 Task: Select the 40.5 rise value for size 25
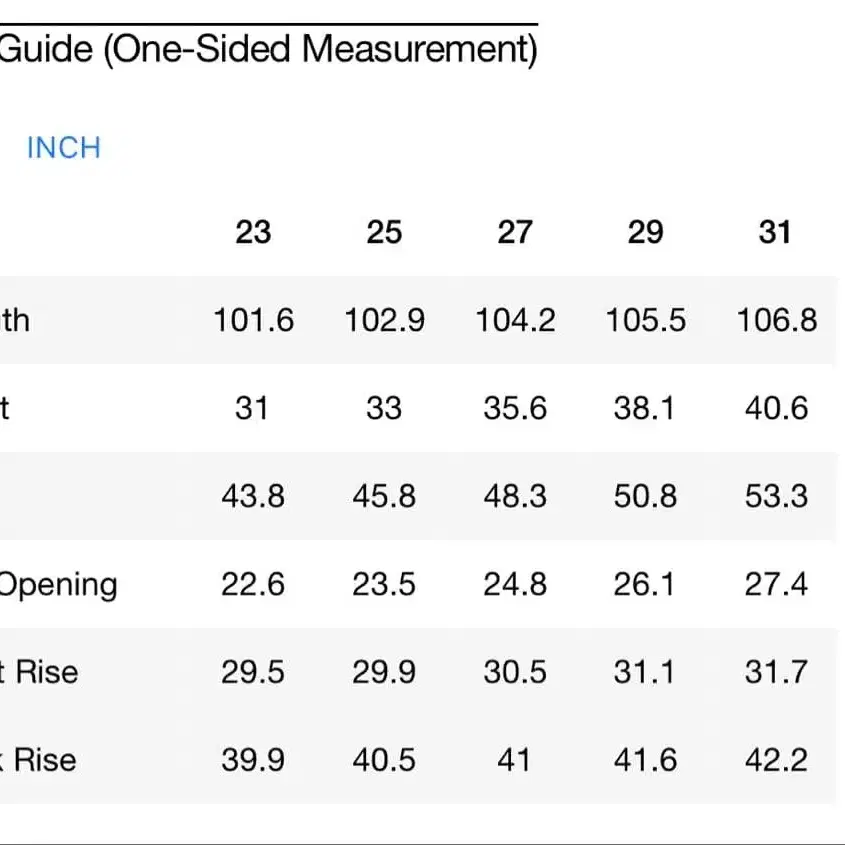[384, 760]
